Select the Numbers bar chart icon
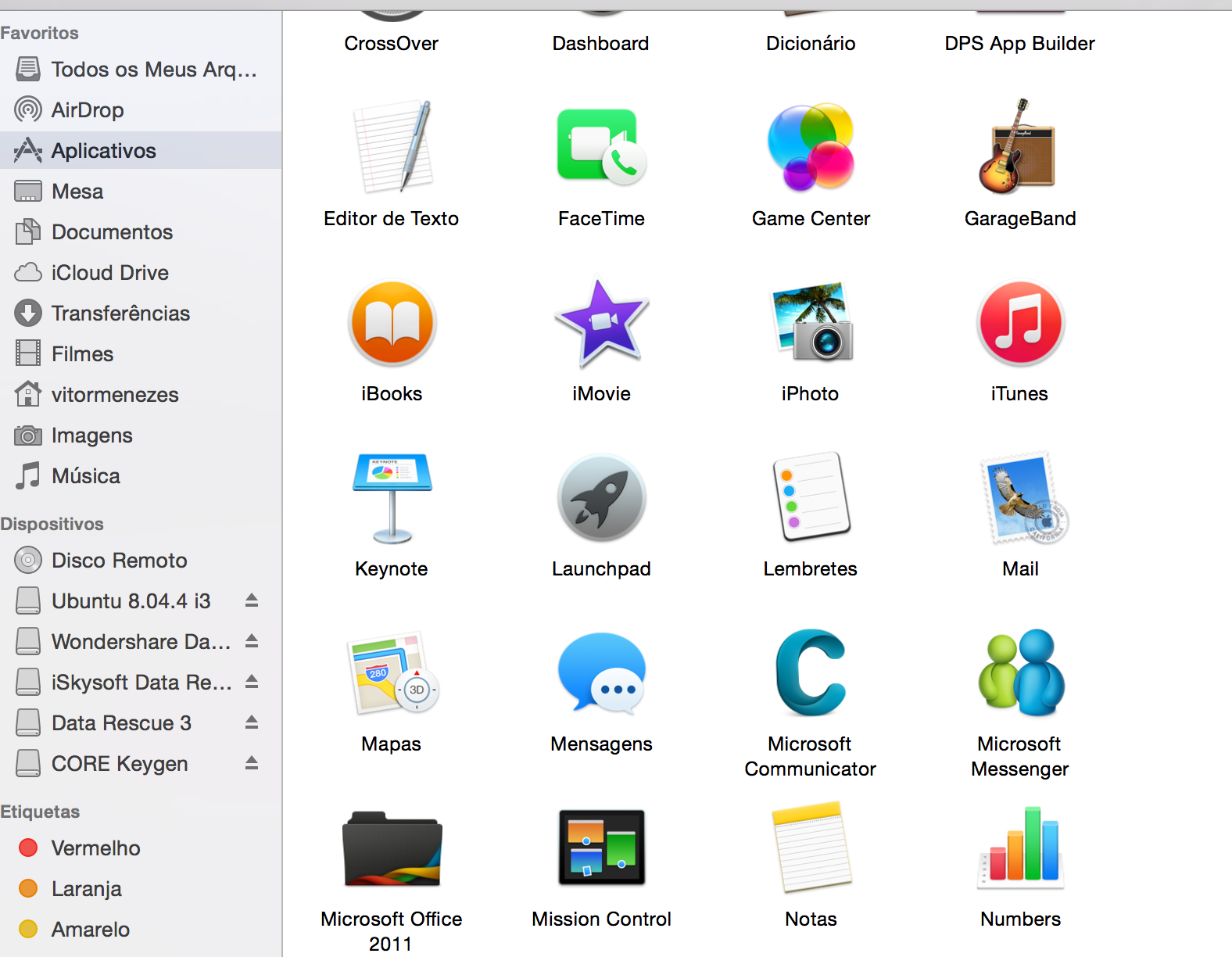 pos(1019,848)
